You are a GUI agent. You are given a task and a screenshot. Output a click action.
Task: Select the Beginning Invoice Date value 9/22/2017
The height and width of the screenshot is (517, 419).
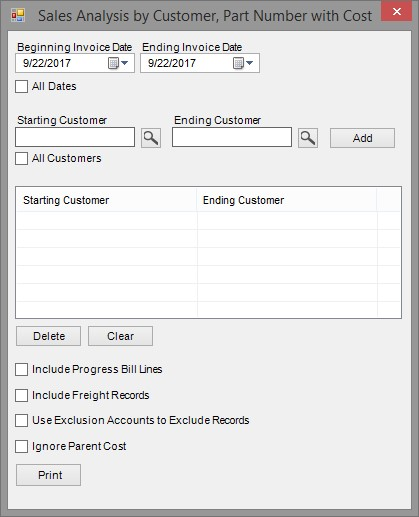[x=47, y=63]
